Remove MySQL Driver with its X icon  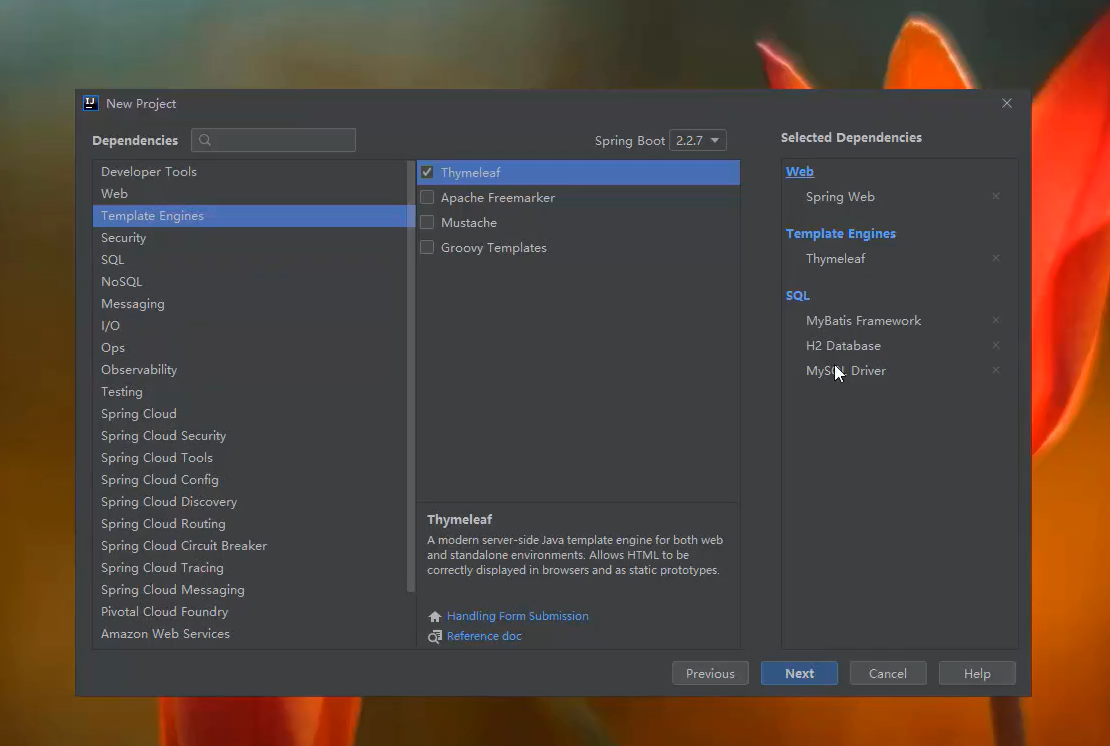[x=996, y=370]
